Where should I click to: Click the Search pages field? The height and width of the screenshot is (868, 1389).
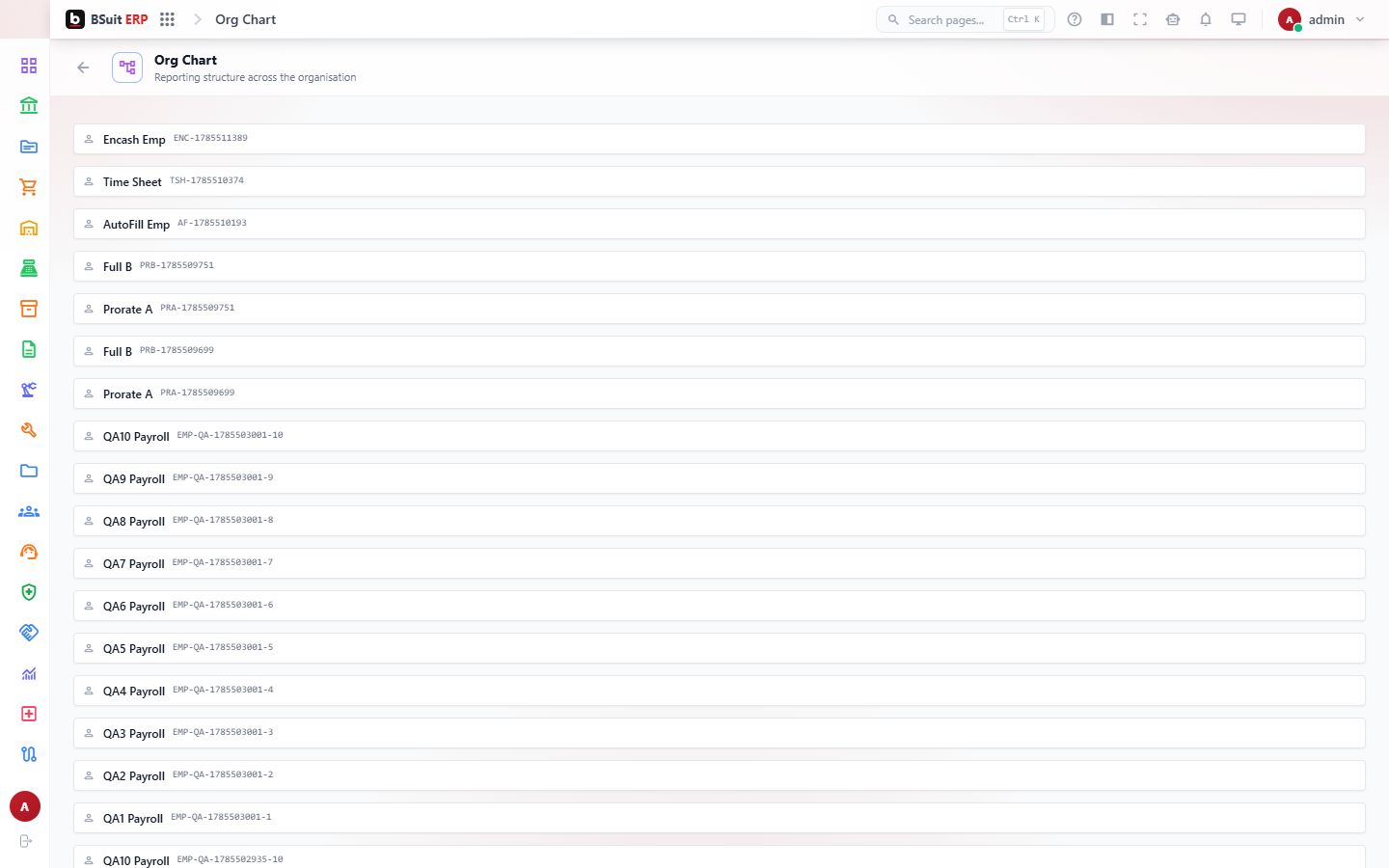(x=965, y=19)
